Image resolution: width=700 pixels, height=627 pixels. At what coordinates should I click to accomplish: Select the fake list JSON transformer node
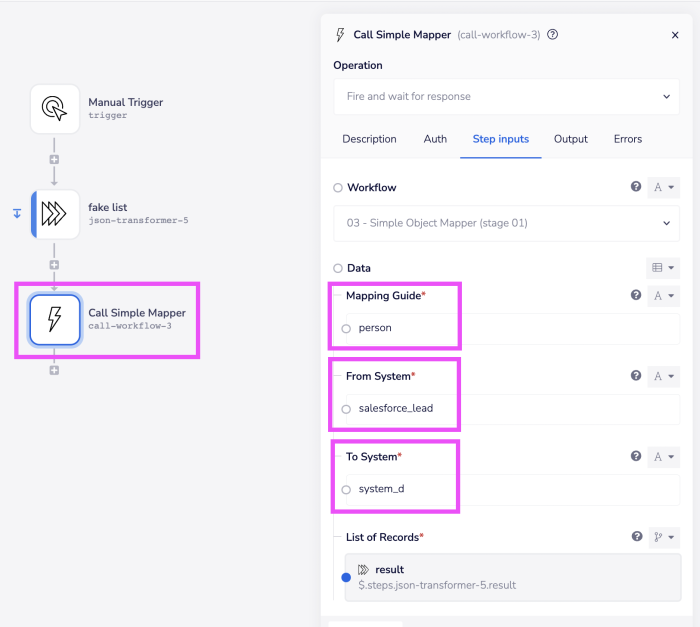pos(54,214)
